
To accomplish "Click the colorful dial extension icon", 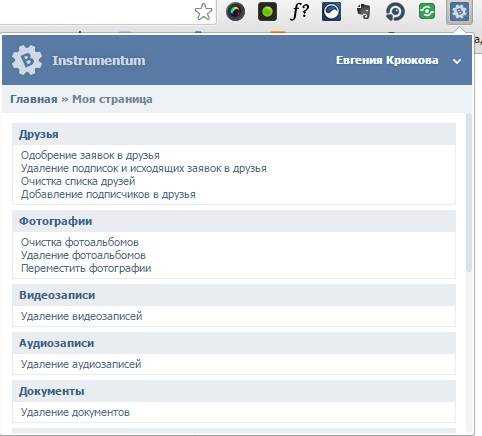I will pos(235,12).
